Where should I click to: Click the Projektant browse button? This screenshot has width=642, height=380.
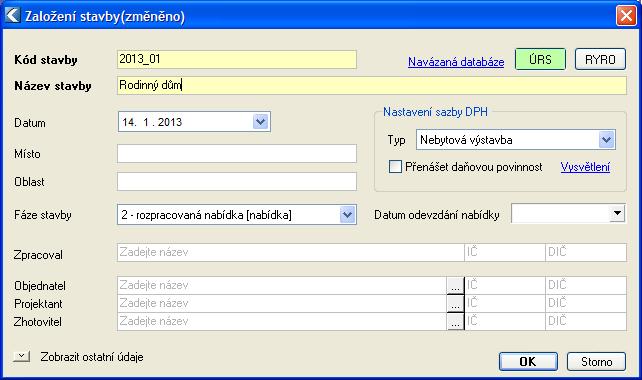455,303
